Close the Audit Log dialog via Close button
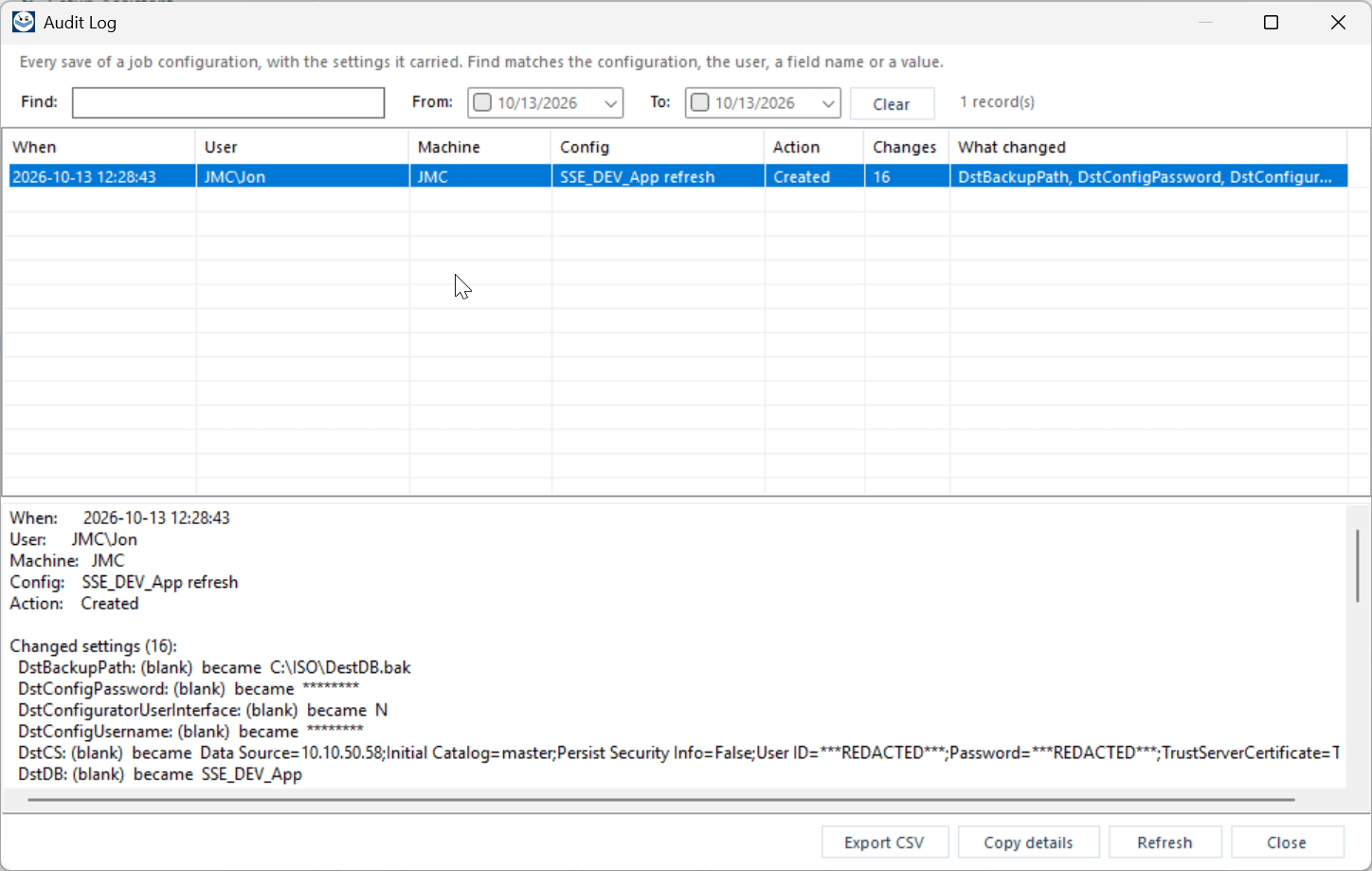1372x871 pixels. click(1286, 843)
